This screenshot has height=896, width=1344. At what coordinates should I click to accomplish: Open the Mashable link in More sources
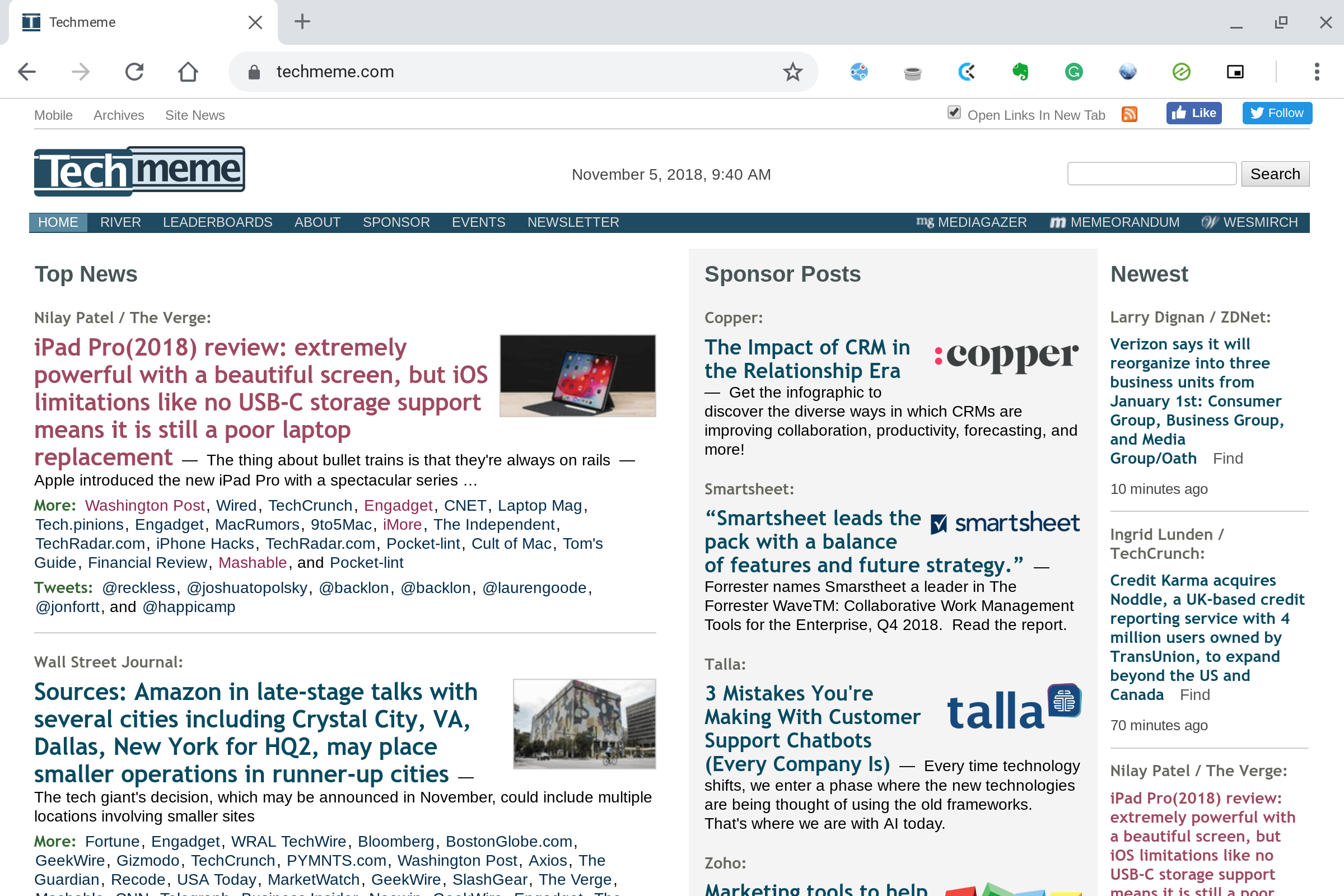tap(253, 563)
